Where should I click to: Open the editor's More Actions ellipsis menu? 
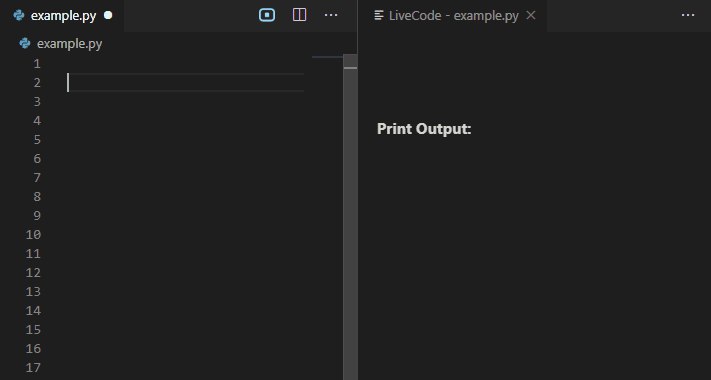pyautogui.click(x=331, y=15)
